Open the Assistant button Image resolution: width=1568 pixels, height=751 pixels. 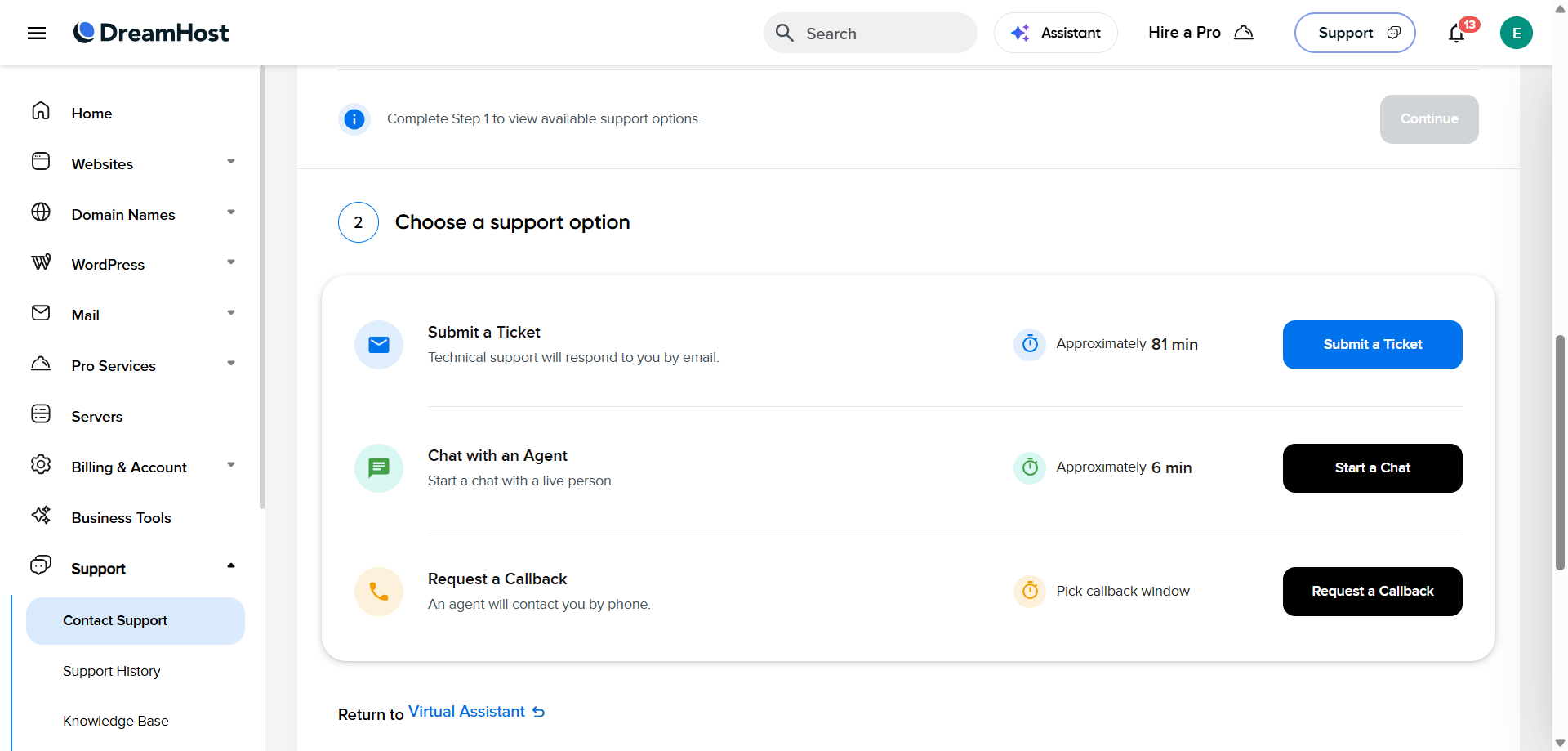click(x=1056, y=33)
